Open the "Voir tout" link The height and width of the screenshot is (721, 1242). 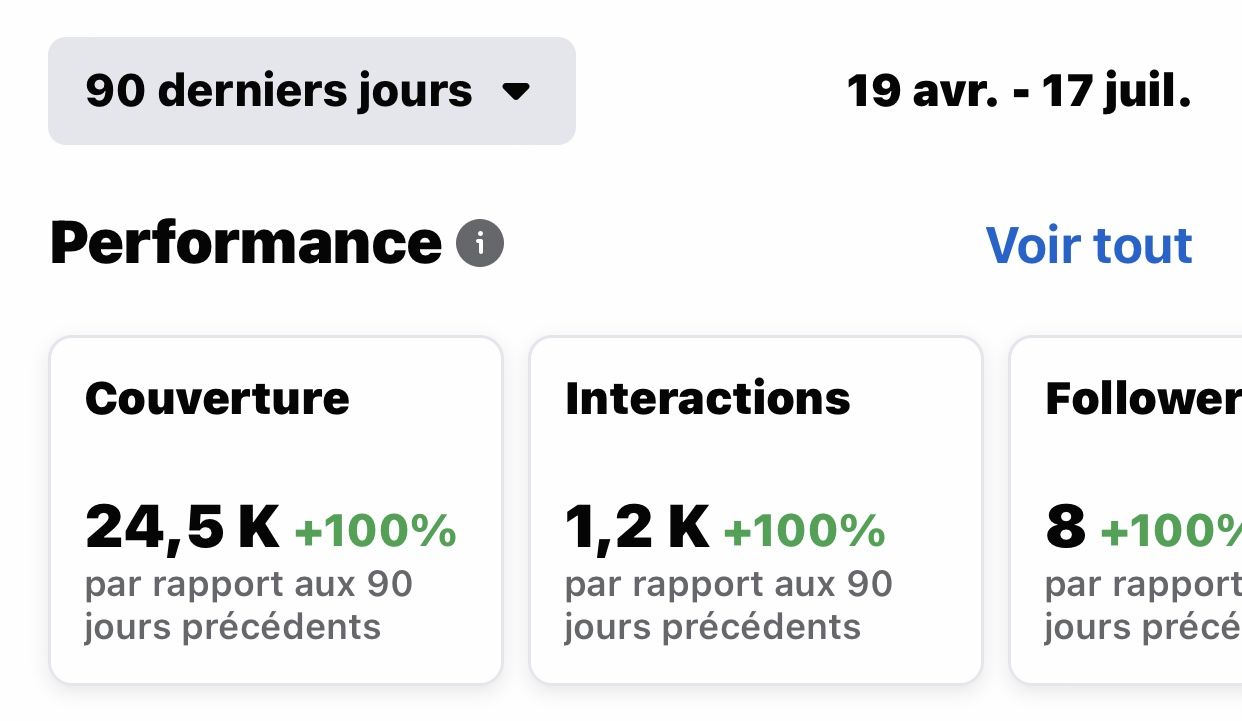[1089, 245]
